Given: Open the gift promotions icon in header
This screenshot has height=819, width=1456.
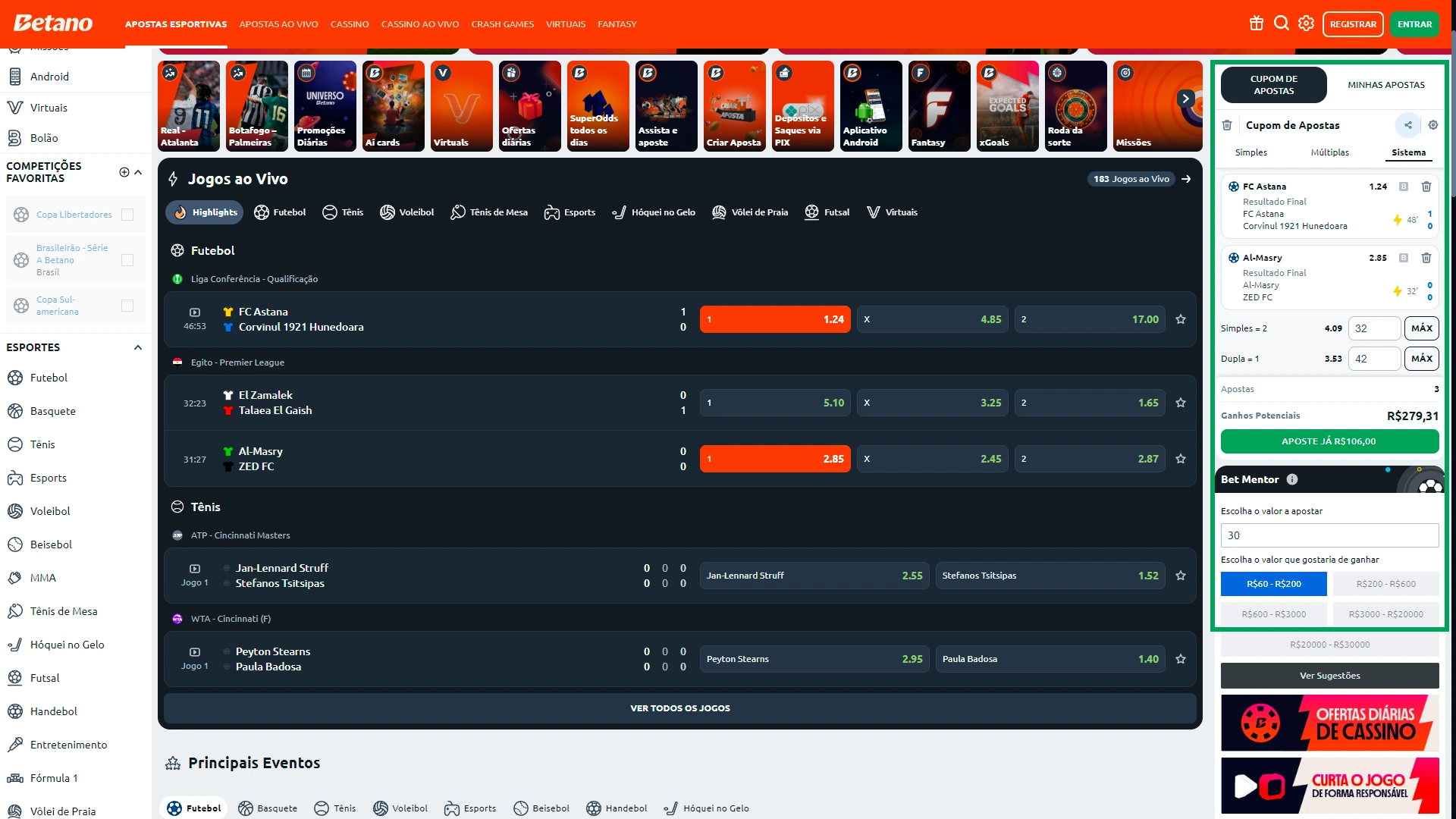Looking at the screenshot, I should pos(1257,24).
